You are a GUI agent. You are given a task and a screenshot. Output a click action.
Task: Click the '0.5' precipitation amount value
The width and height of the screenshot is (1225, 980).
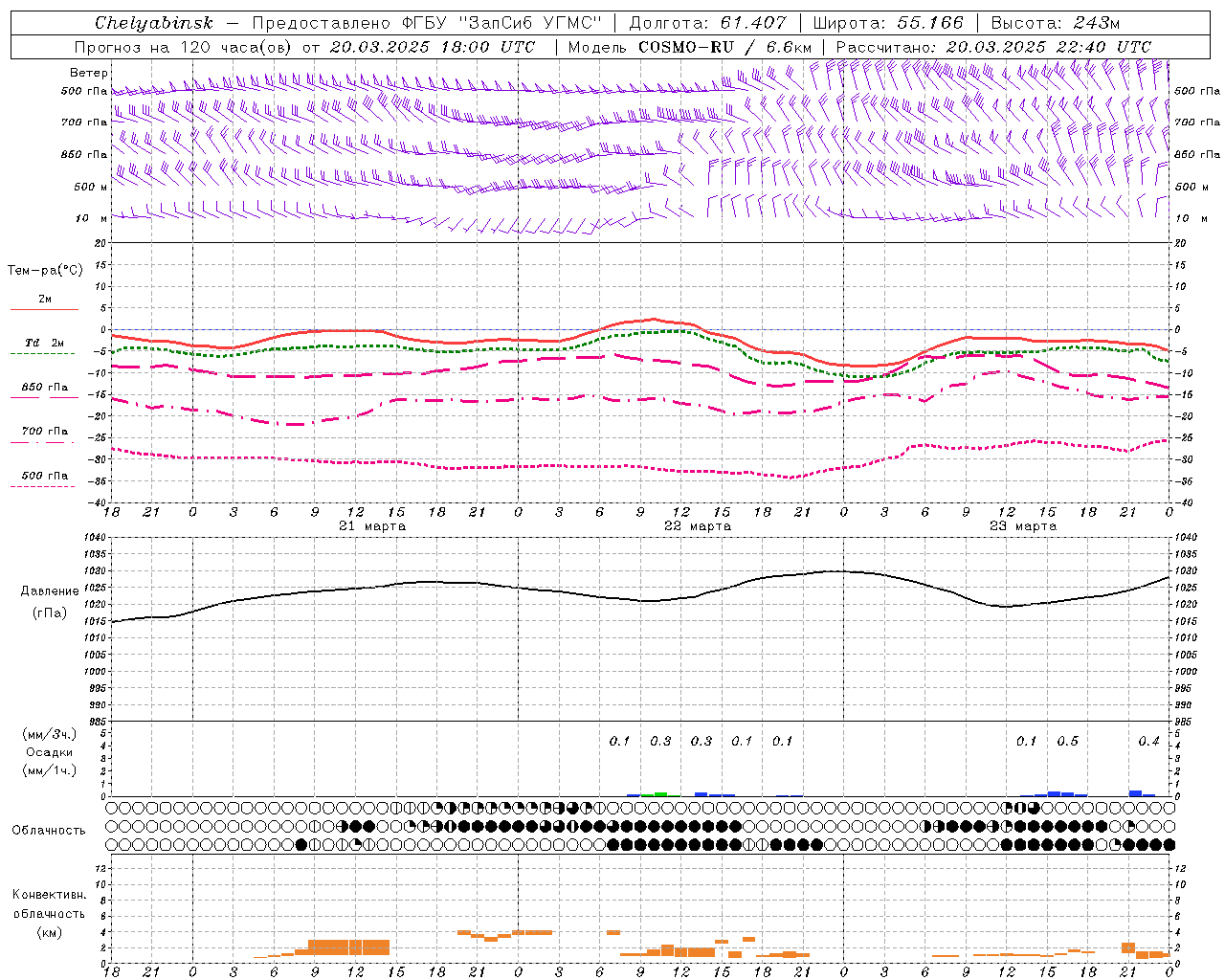1067,741
